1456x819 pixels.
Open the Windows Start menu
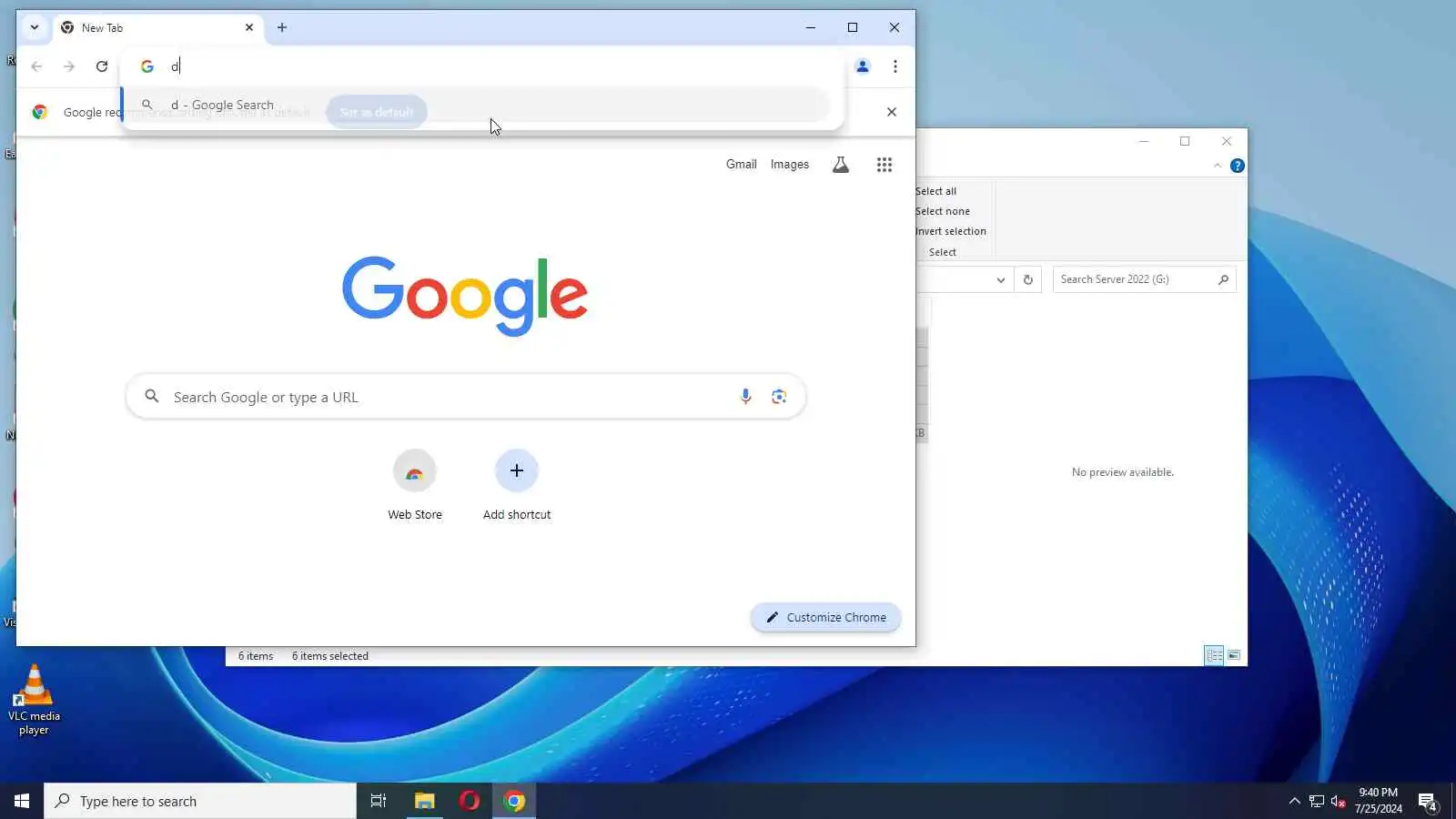[22, 801]
